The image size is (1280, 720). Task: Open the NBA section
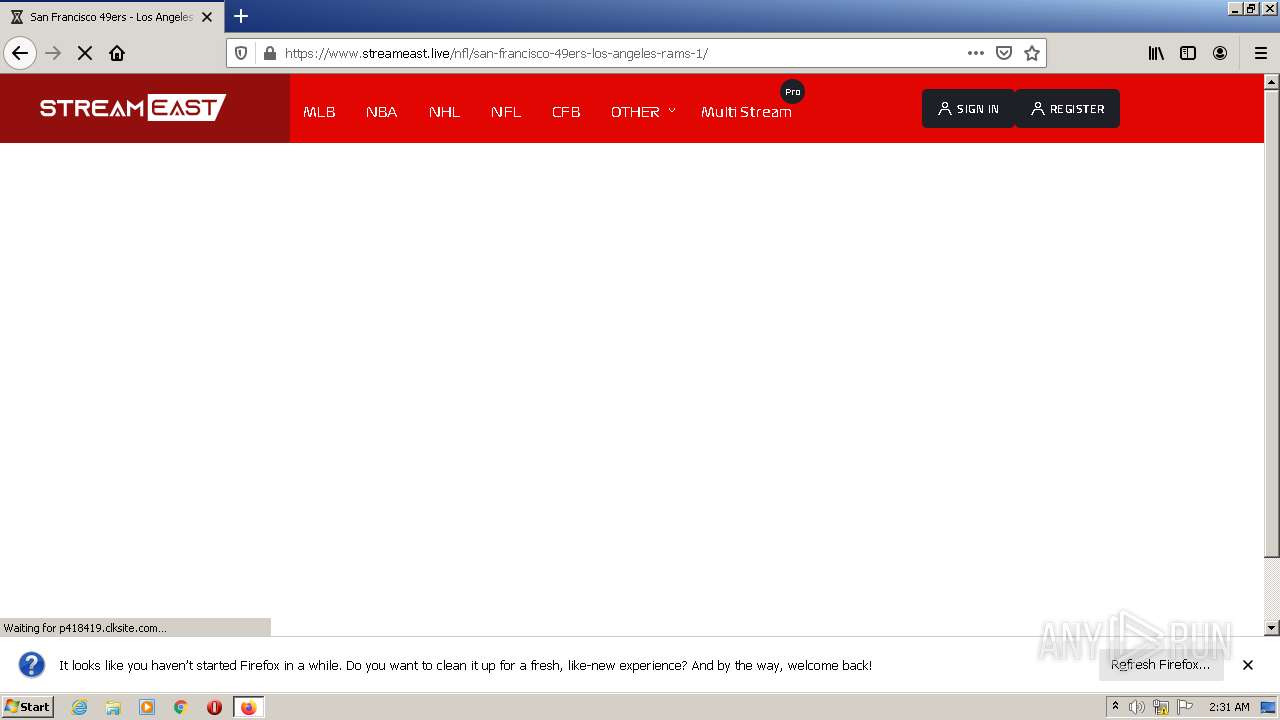pyautogui.click(x=382, y=112)
